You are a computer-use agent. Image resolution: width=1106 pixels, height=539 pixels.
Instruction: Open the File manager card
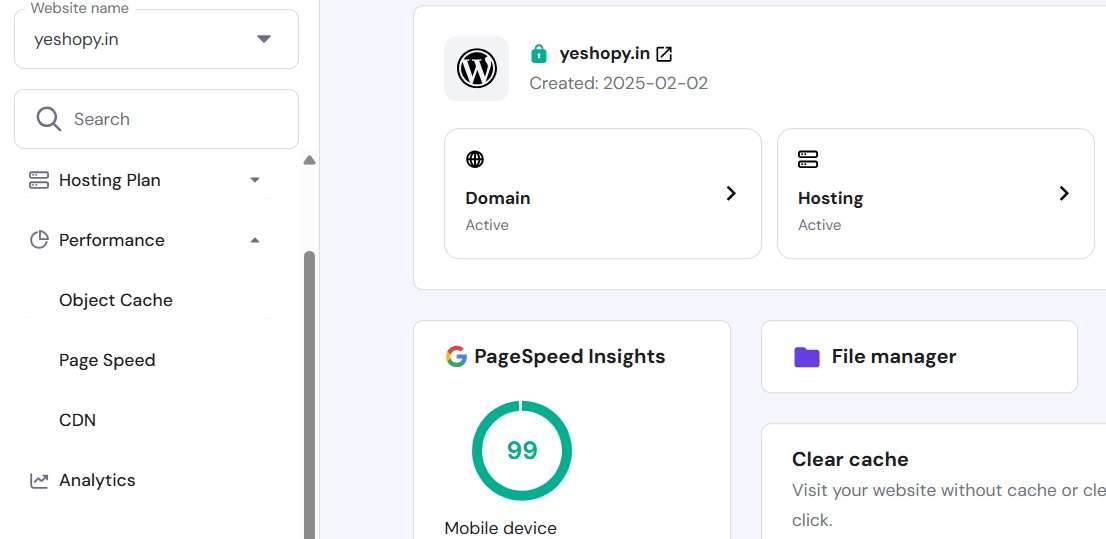click(919, 357)
